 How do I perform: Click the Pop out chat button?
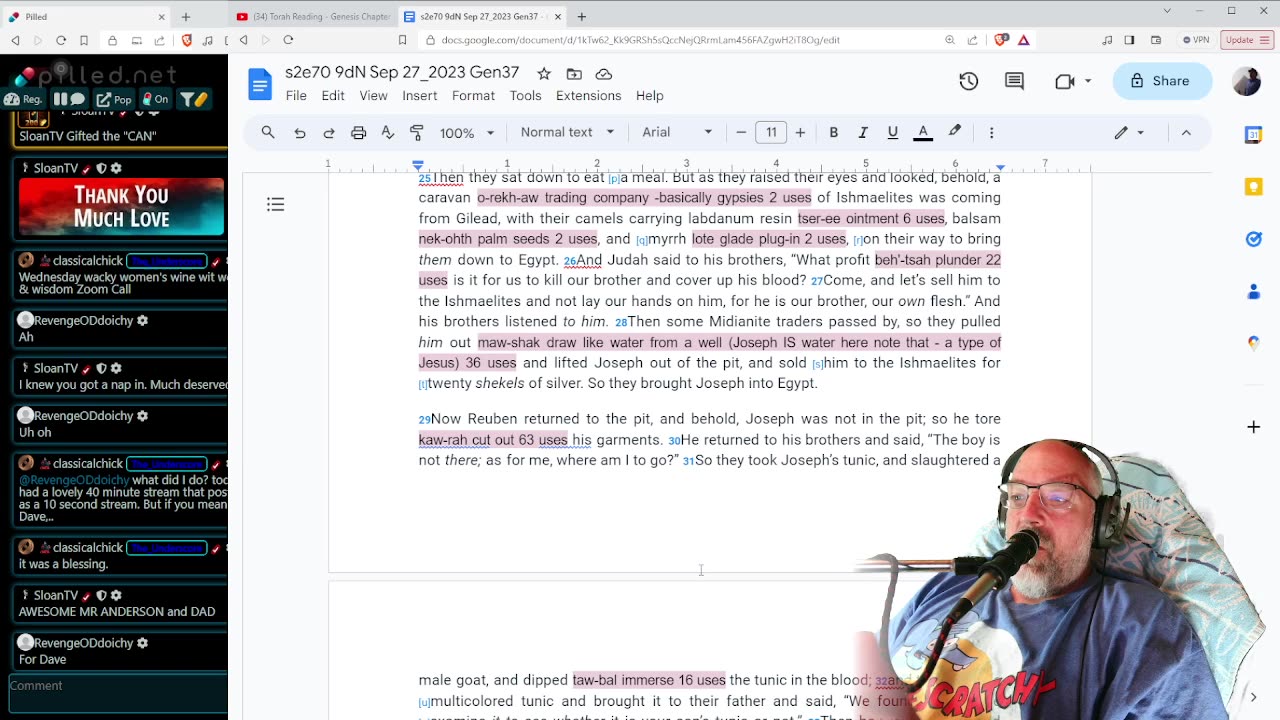(114, 99)
